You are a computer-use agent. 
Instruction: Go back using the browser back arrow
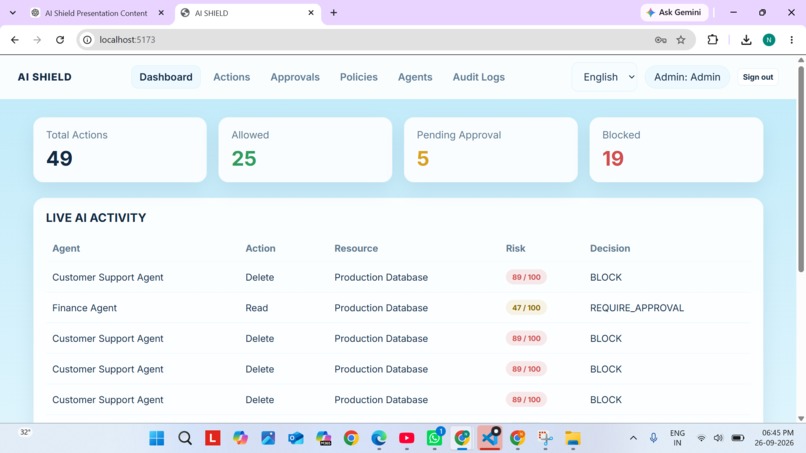(x=15, y=40)
